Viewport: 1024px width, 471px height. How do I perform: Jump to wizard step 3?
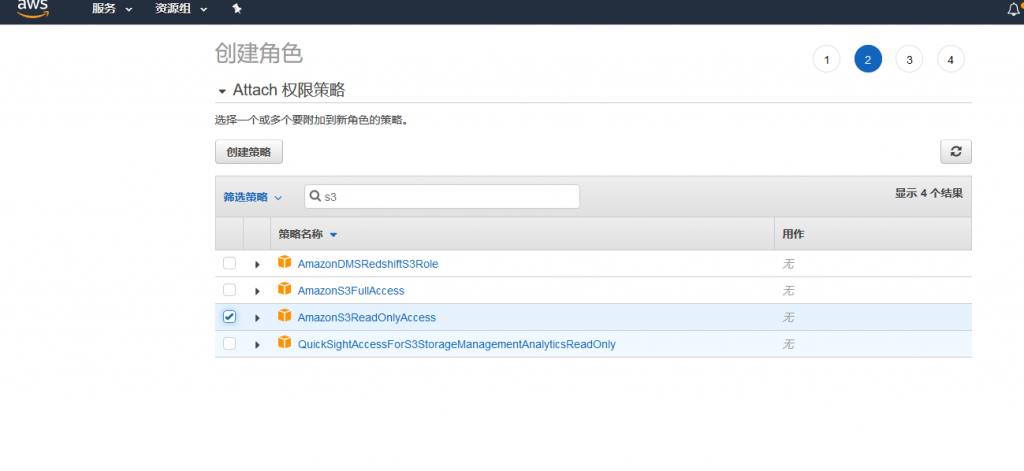pyautogui.click(x=909, y=59)
